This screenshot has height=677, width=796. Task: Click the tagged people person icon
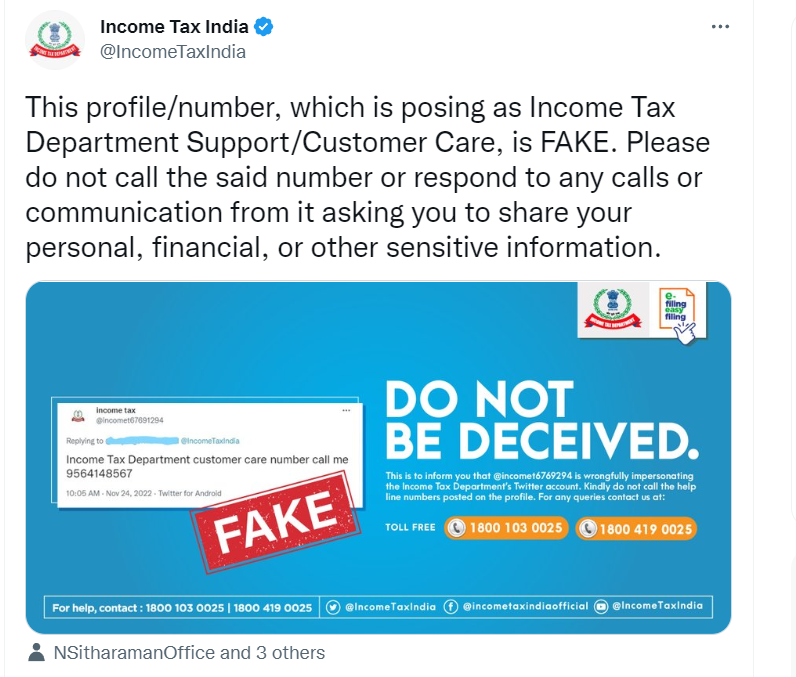pyautogui.click(x=36, y=653)
